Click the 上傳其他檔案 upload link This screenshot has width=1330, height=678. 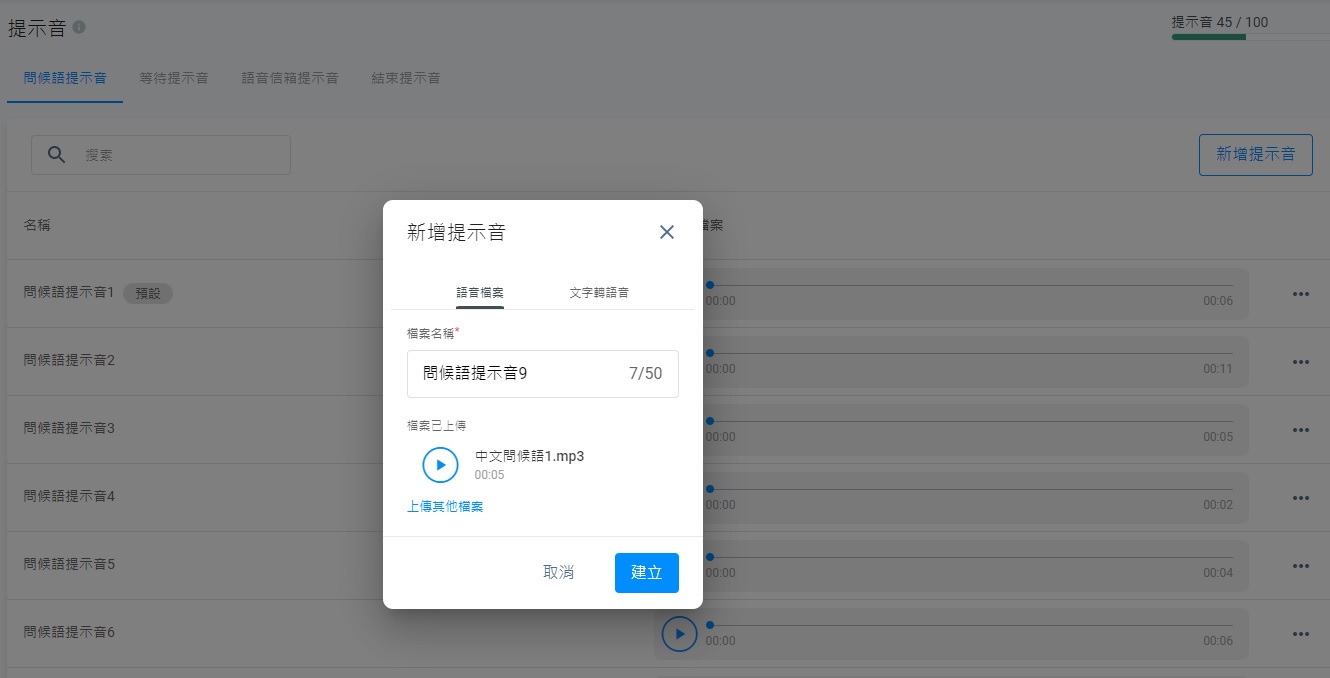[445, 507]
